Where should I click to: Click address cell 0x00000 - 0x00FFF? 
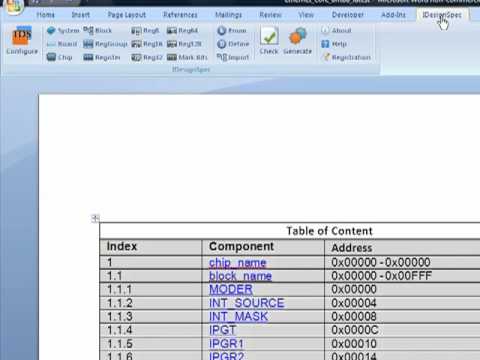click(x=381, y=276)
